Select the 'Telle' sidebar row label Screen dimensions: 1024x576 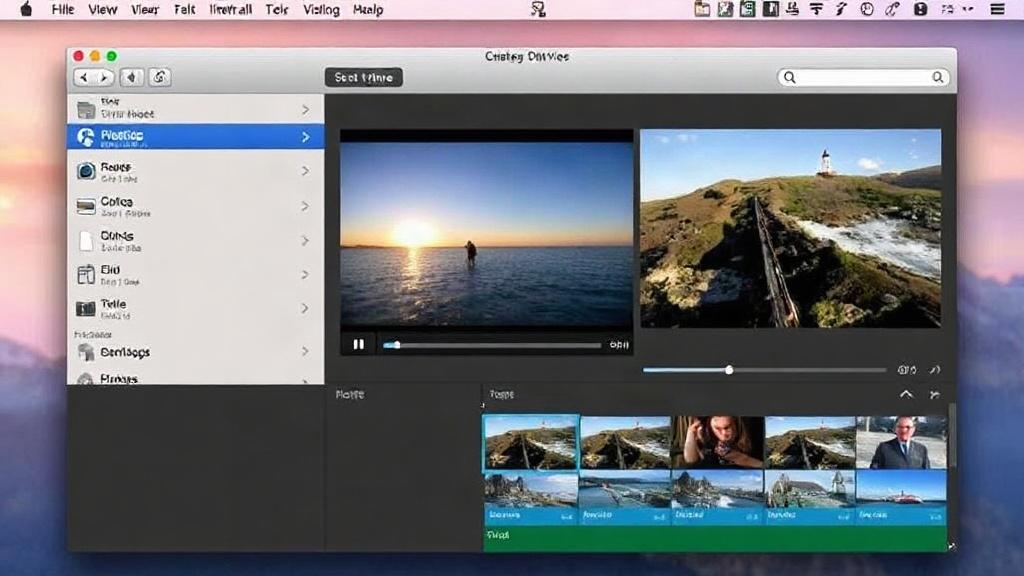(113, 304)
